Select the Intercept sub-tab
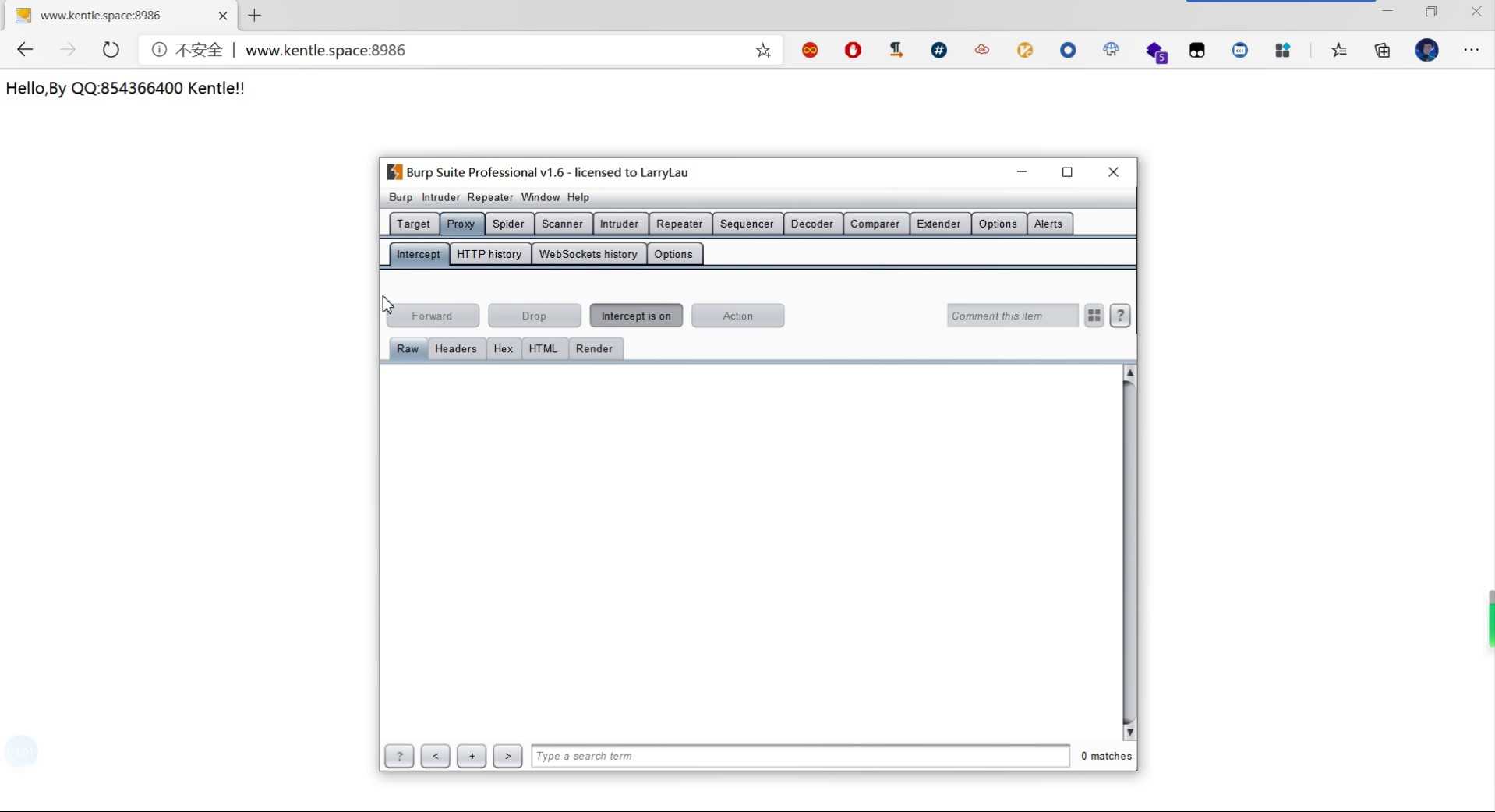Screen dimensions: 1495x812 tap(419, 254)
